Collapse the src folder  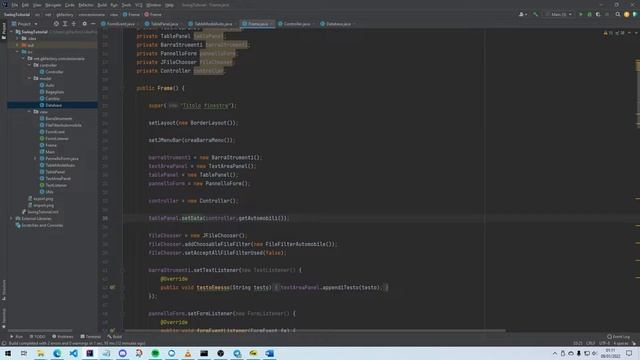point(18,52)
